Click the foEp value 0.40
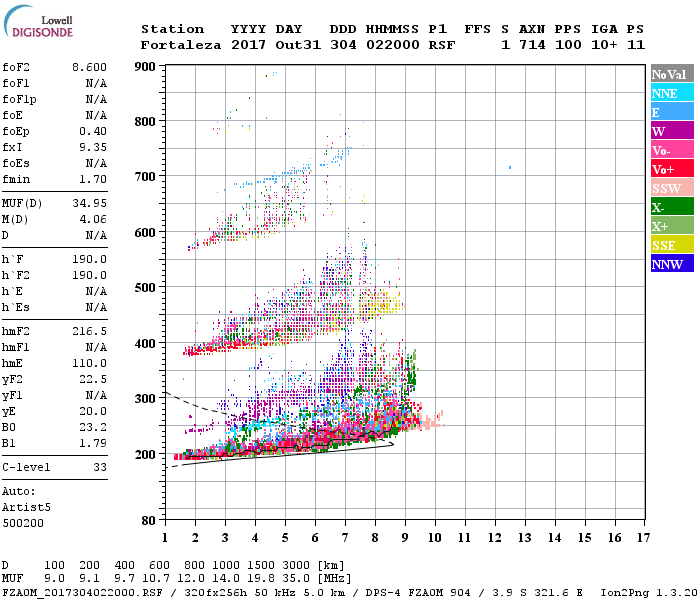The width and height of the screenshot is (700, 600). [93, 131]
